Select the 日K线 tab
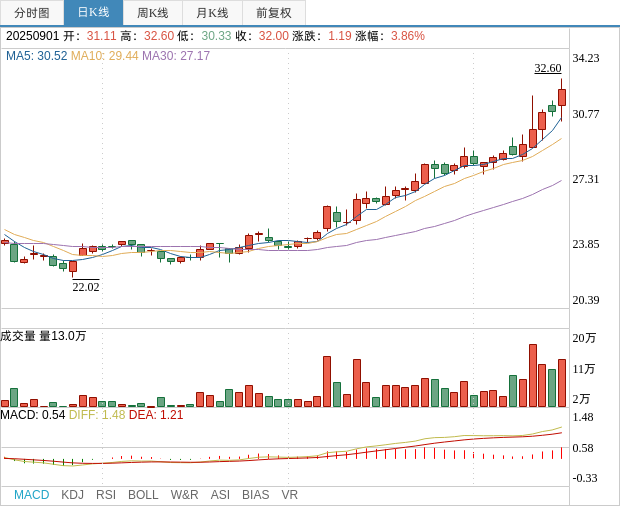Screen dimensions: 620x506 coord(93,13)
